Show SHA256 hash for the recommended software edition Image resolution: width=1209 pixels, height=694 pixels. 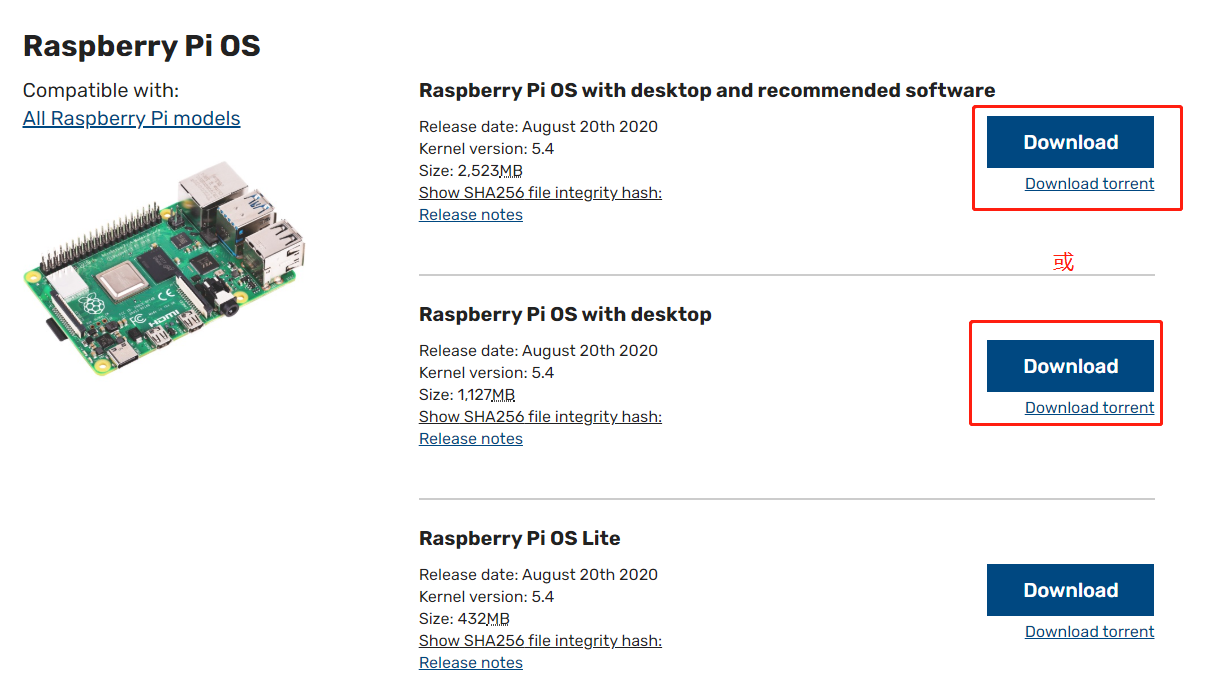point(540,192)
